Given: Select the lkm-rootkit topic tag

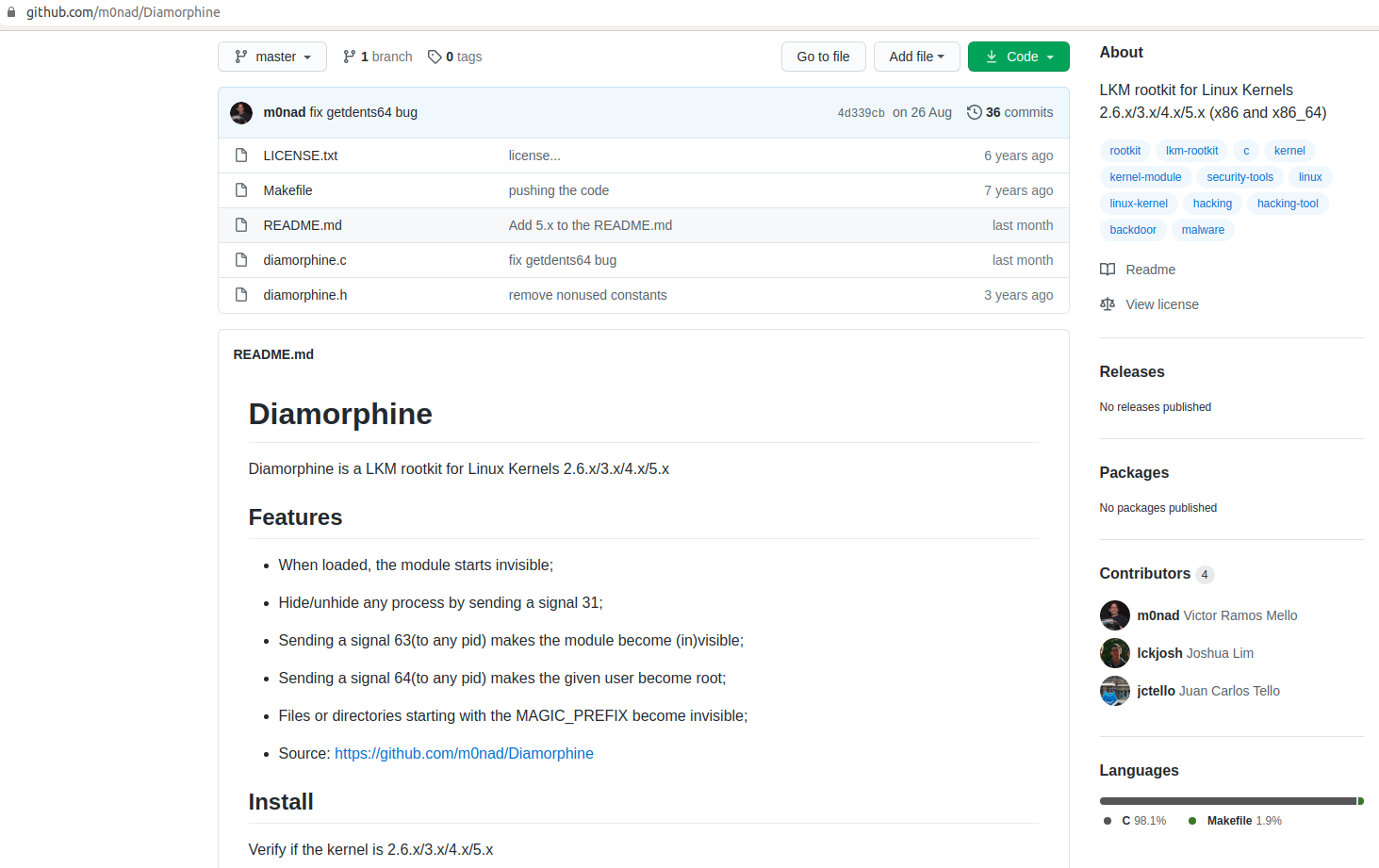Looking at the screenshot, I should click(x=1192, y=151).
